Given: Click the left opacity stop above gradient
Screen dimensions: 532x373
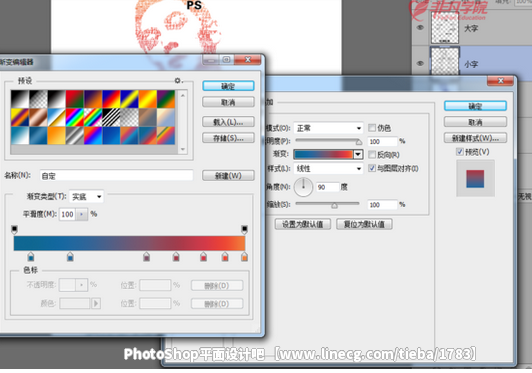Looking at the screenshot, I should [14, 229].
